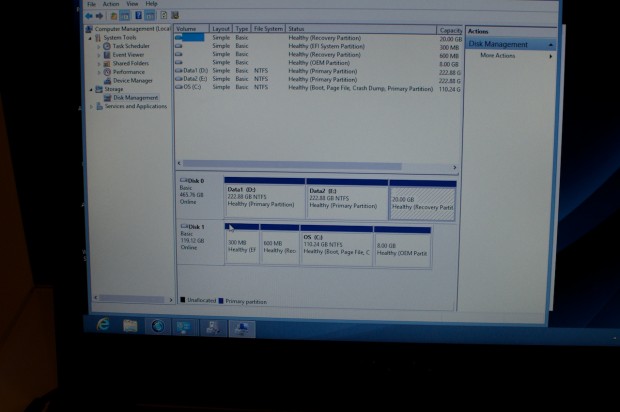Collapse the Storage tree node

(91, 89)
